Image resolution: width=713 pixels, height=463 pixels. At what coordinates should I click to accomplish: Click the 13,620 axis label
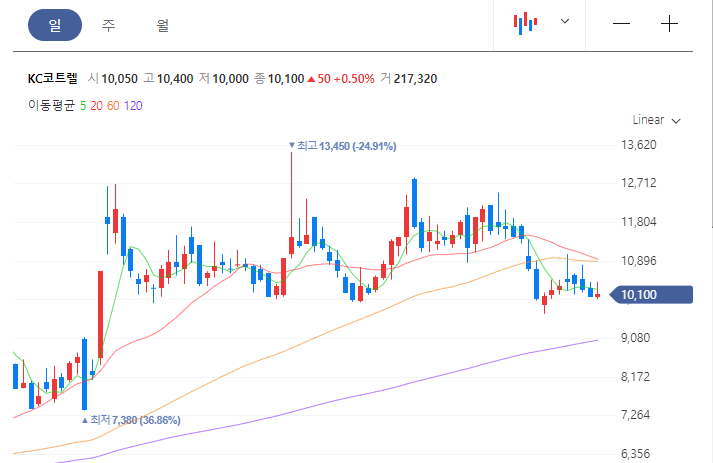click(639, 145)
